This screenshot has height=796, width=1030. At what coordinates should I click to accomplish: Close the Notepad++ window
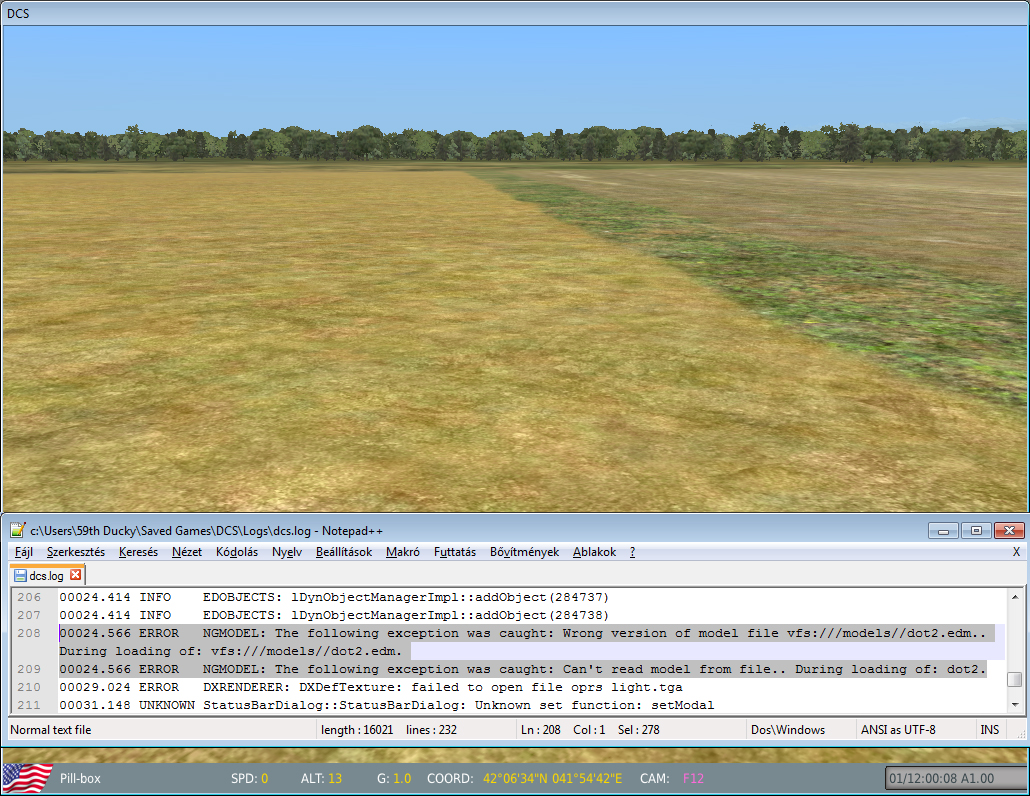1009,530
